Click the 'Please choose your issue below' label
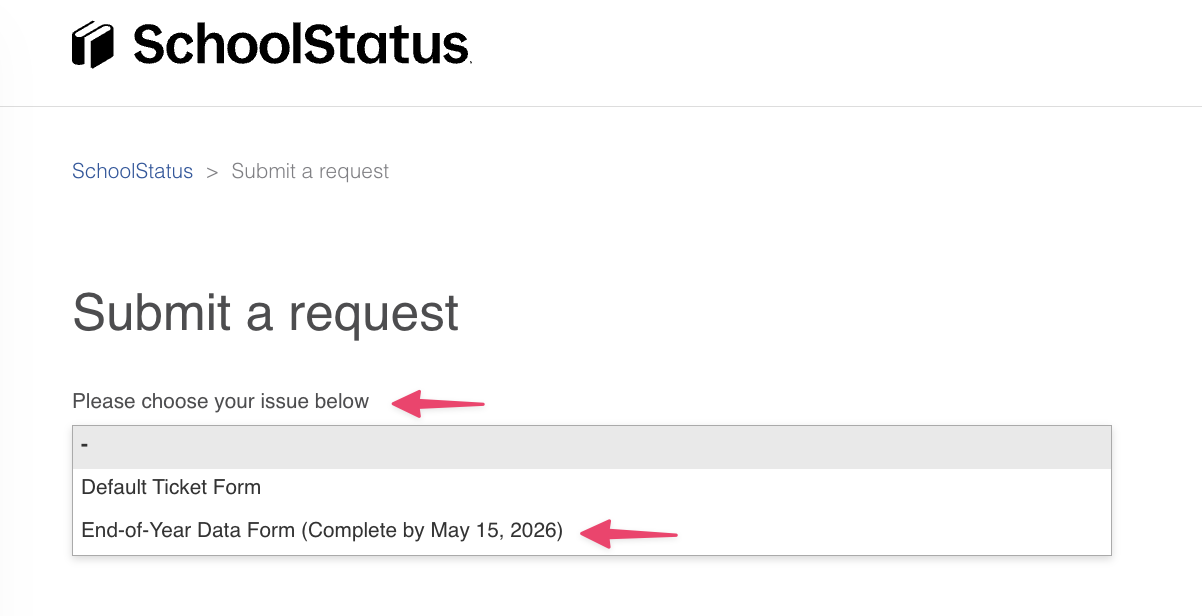Viewport: 1202px width, 616px height. [219, 401]
